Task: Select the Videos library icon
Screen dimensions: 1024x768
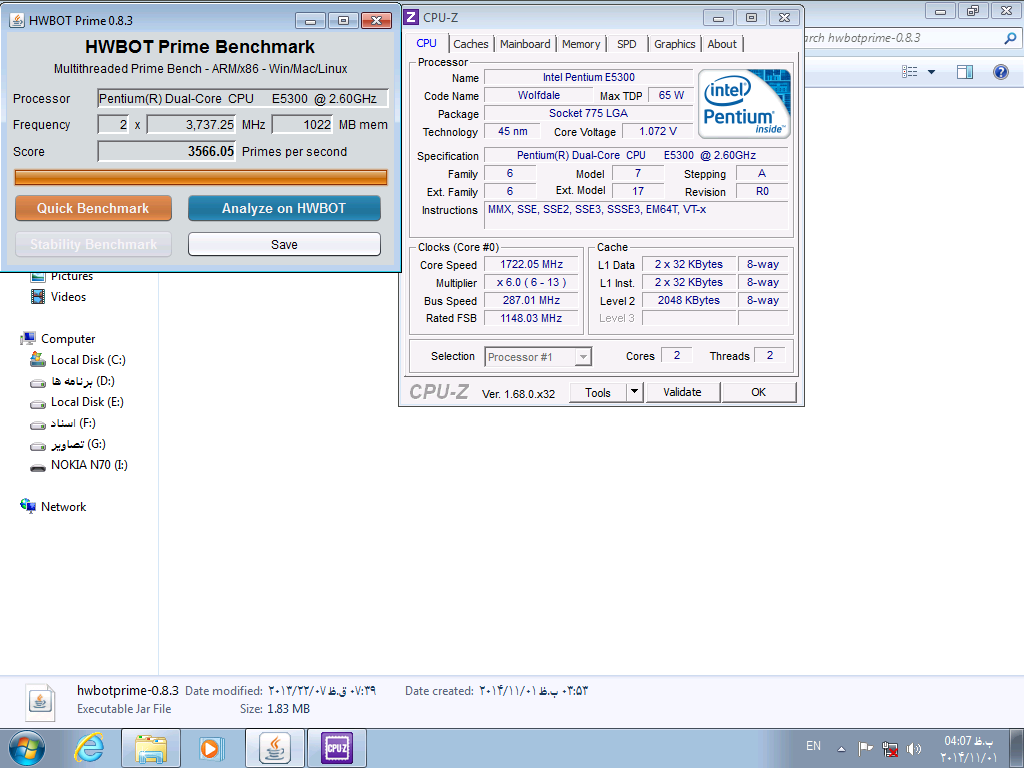Action: click(38, 296)
